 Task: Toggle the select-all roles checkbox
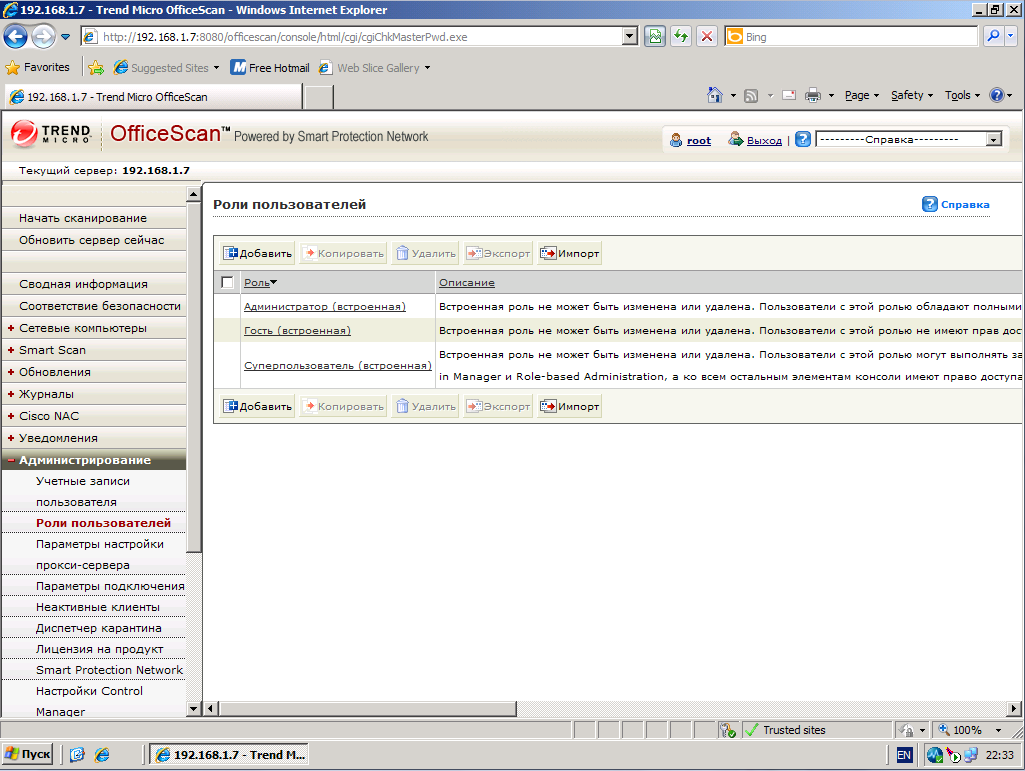point(227,283)
